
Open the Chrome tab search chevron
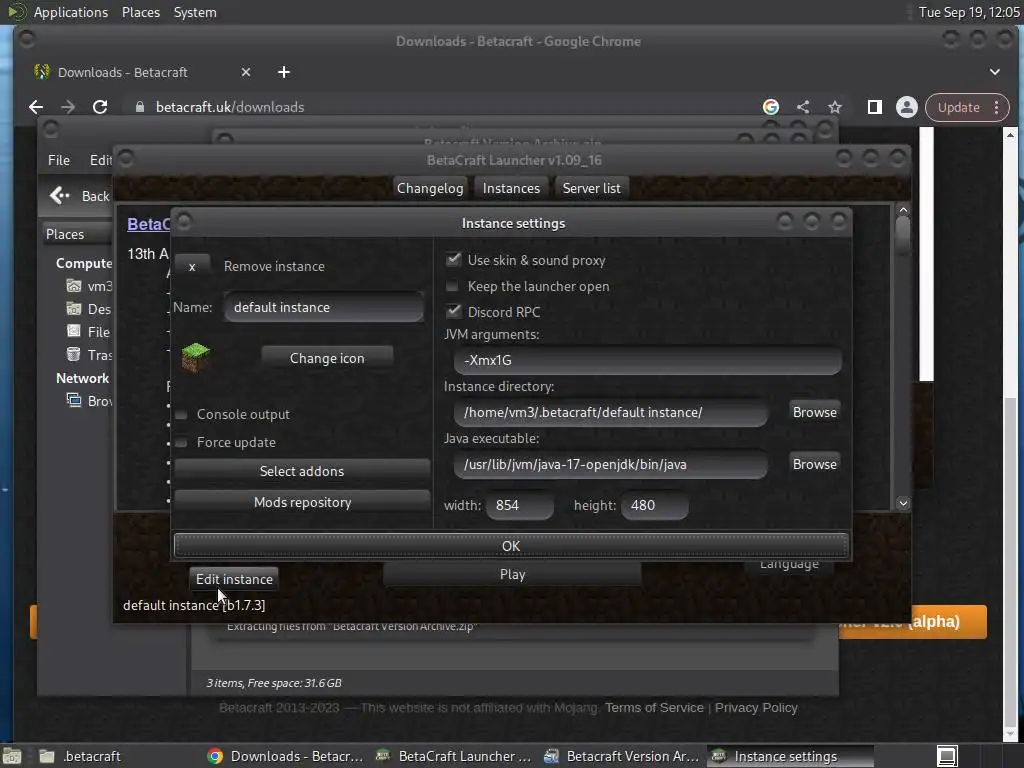point(995,72)
